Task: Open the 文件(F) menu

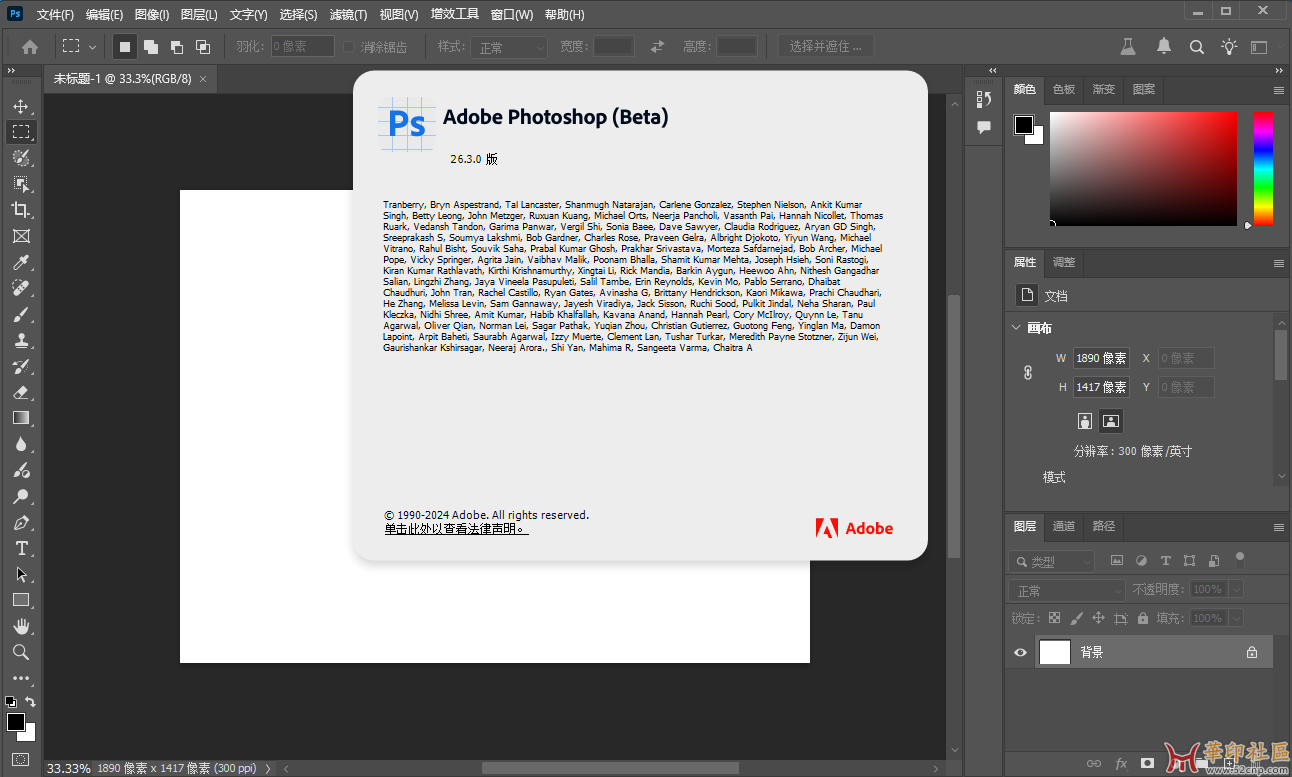Action: (x=55, y=15)
